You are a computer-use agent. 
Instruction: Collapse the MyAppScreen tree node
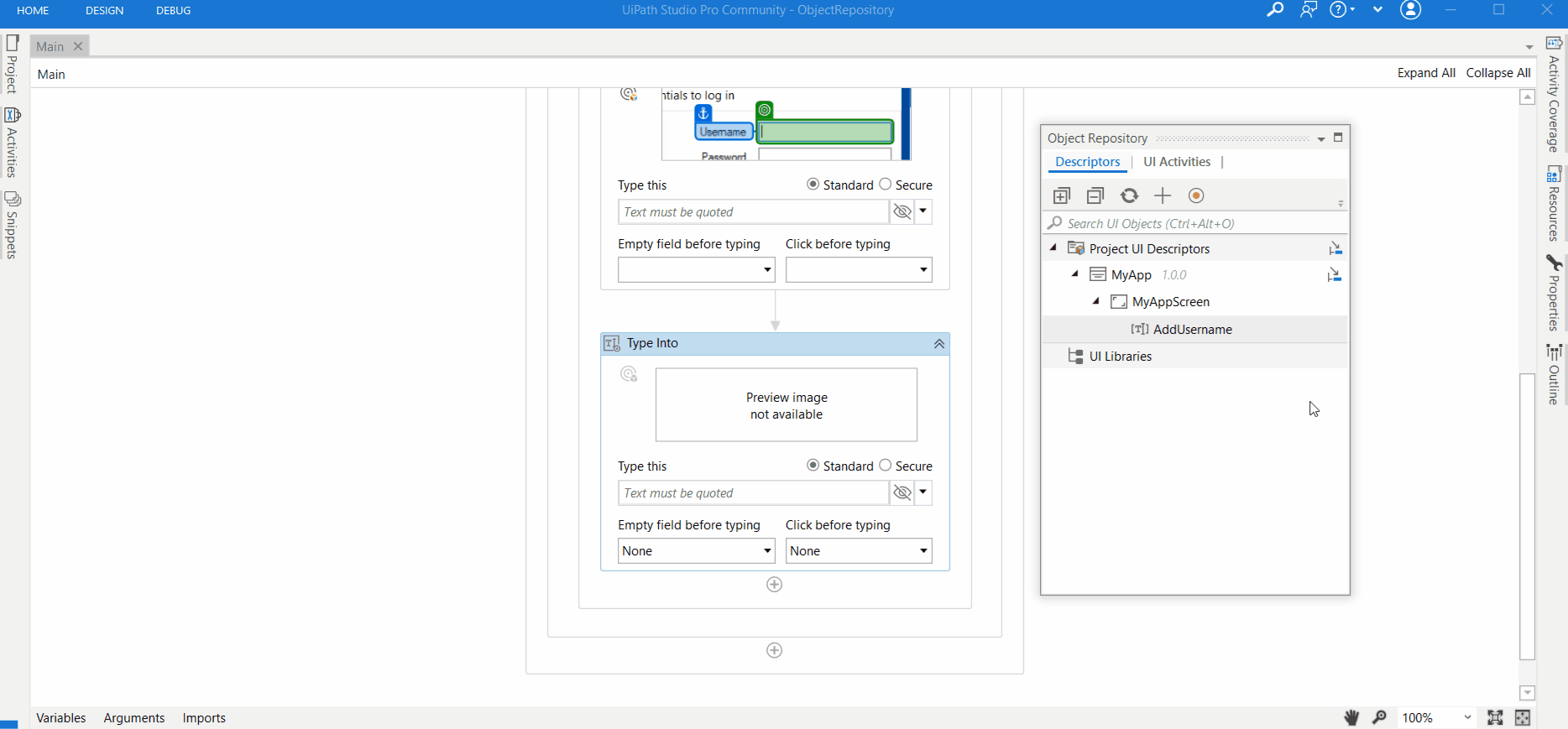click(x=1096, y=301)
